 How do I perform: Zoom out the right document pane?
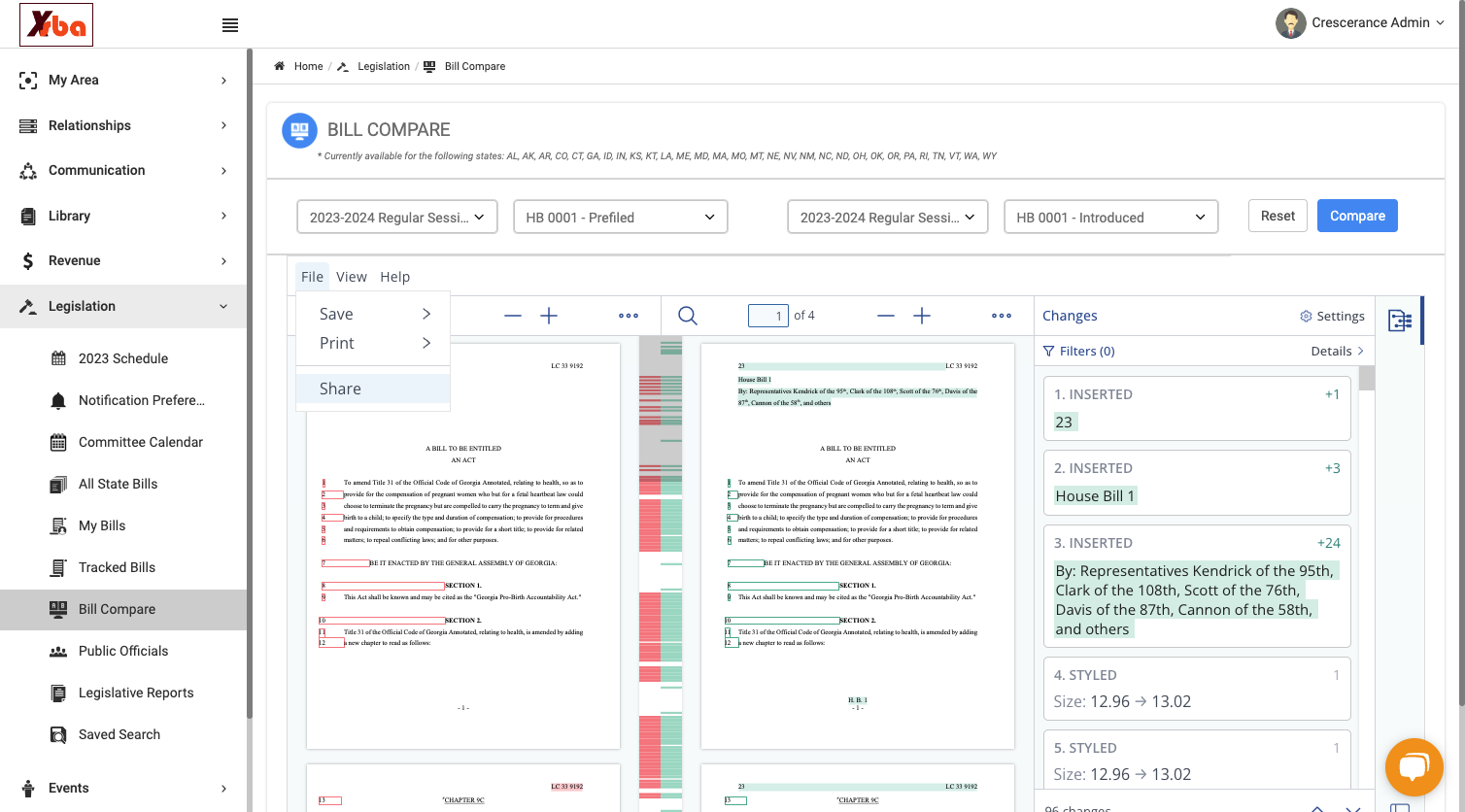point(886,316)
